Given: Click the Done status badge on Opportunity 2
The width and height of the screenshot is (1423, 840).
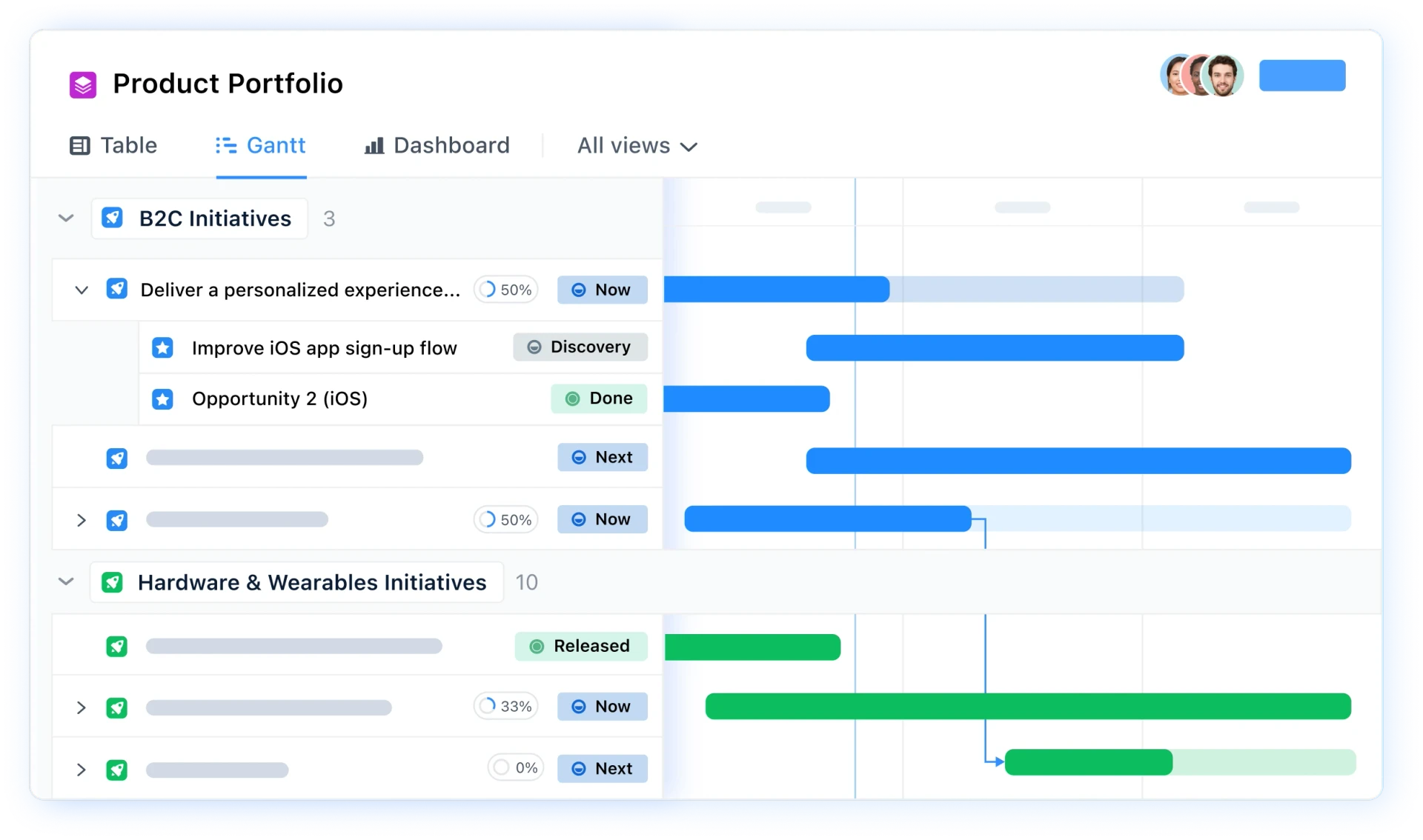Looking at the screenshot, I should pos(599,399).
